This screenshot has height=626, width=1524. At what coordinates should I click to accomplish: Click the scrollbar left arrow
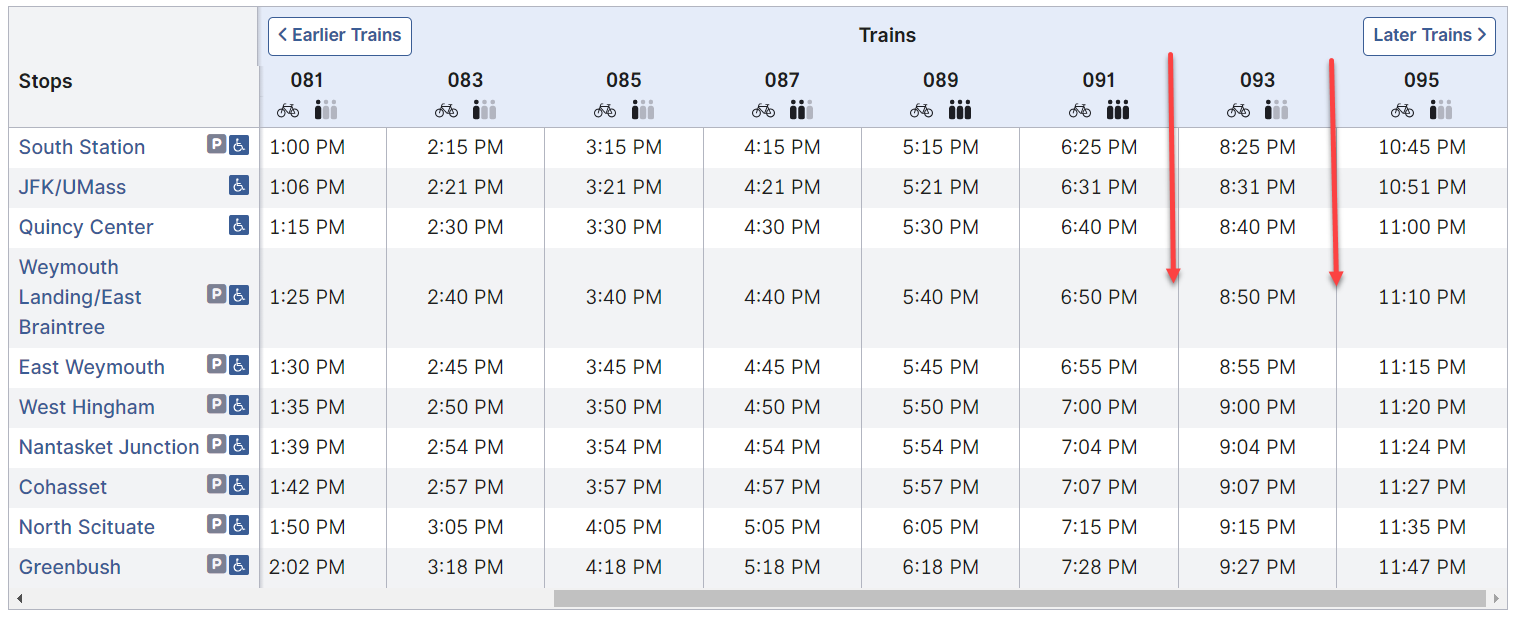coord(19,598)
